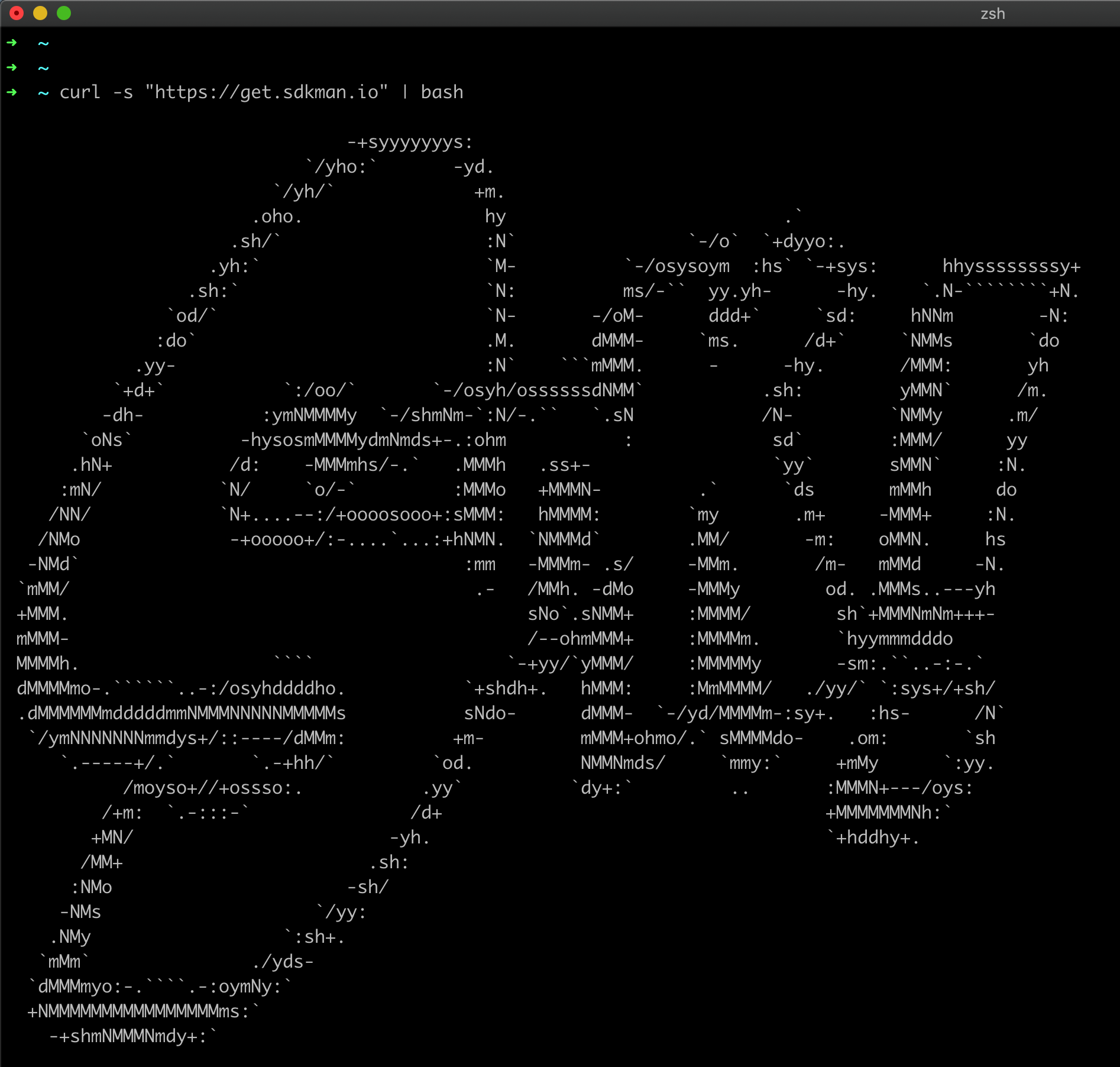
Task: Click the terminal window title bar
Action: tap(532, 13)
